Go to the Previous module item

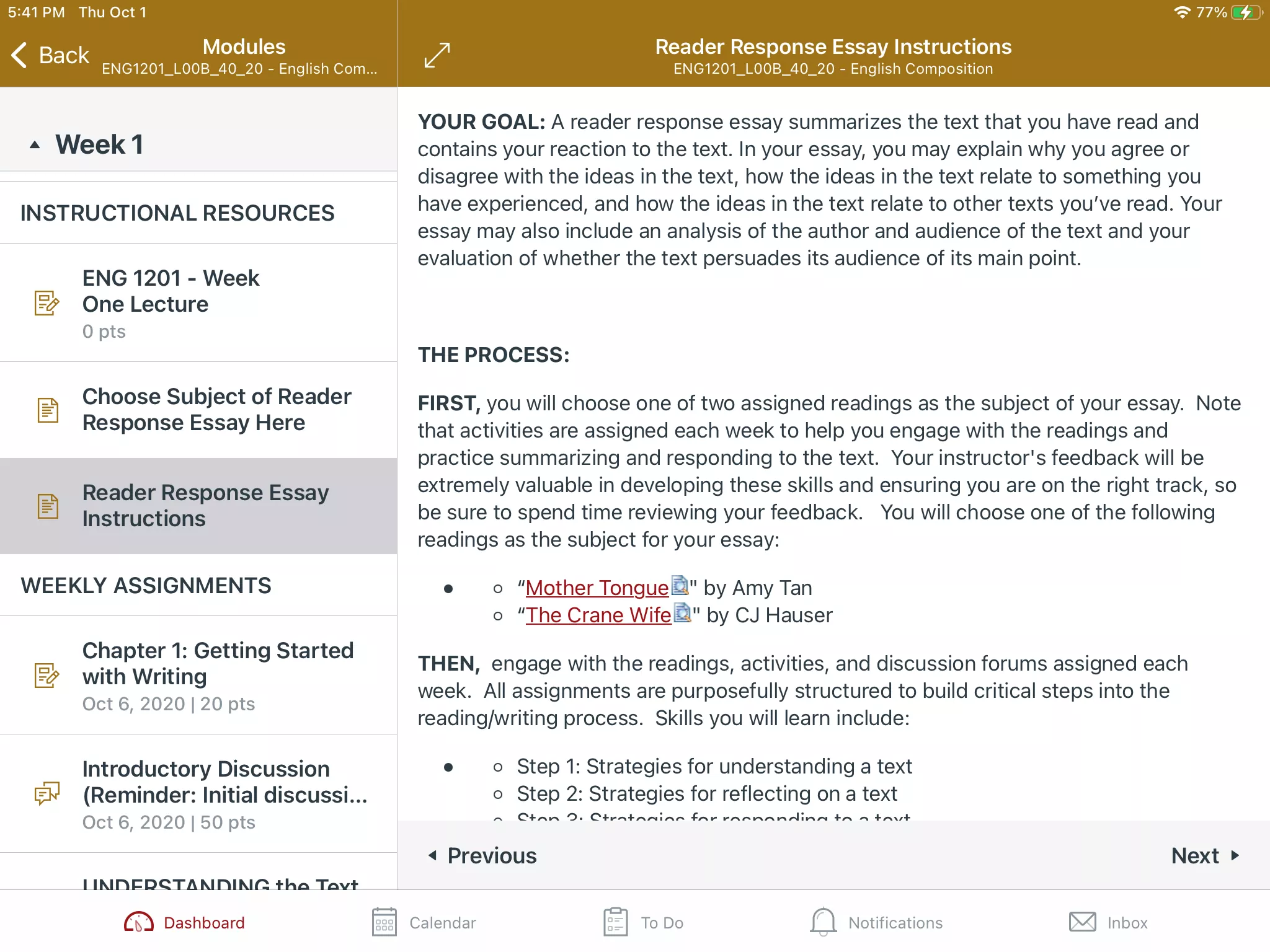click(x=482, y=855)
